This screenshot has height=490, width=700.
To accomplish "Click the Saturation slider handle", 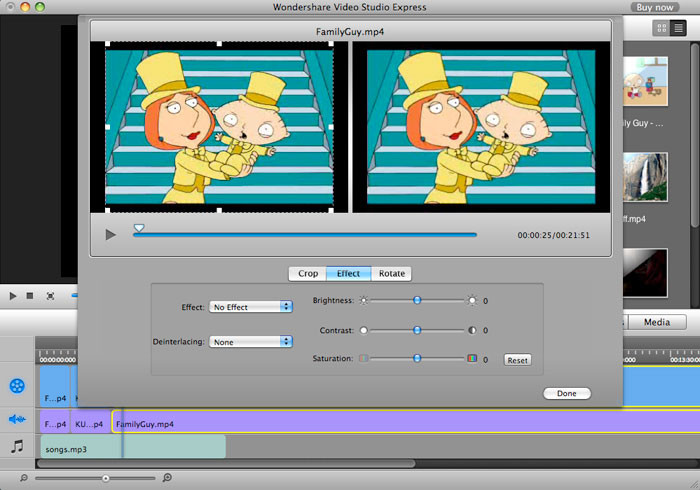I will 417,358.
